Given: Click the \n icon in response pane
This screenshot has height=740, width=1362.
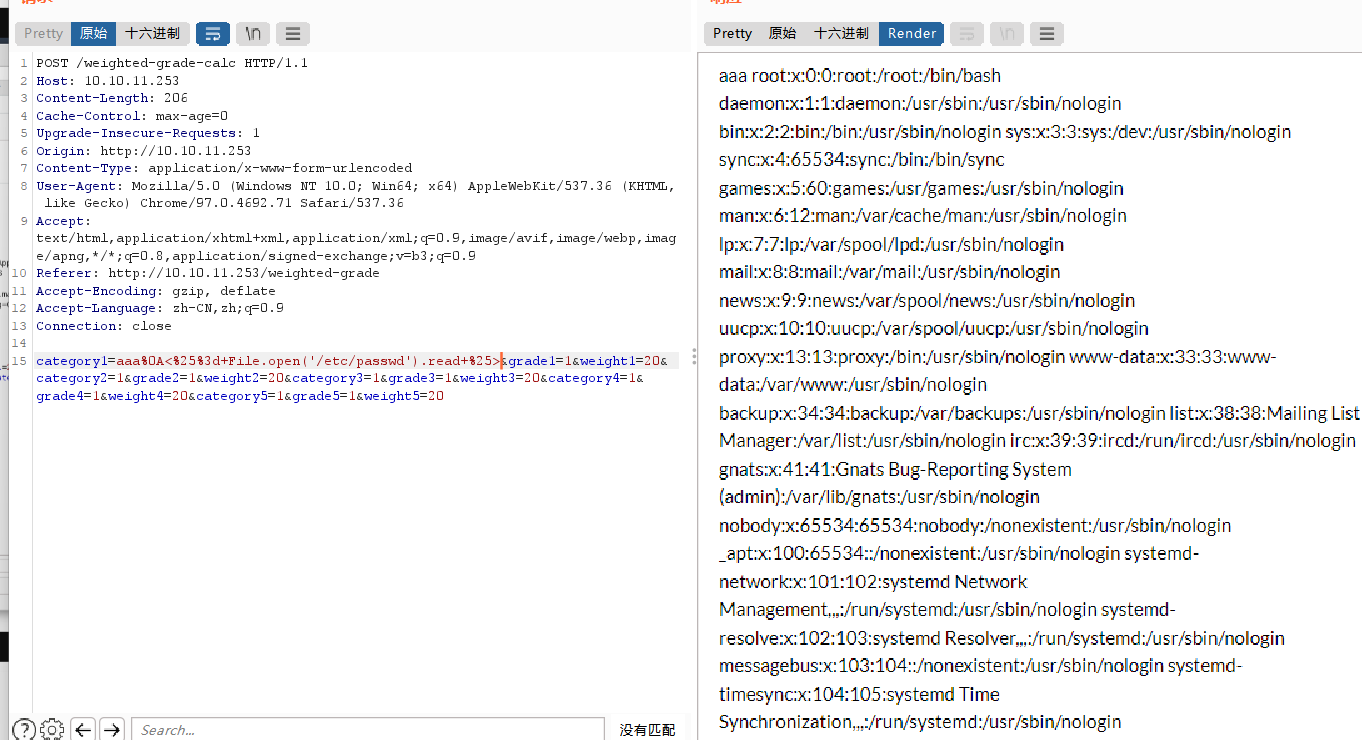Looking at the screenshot, I should pos(1007,34).
